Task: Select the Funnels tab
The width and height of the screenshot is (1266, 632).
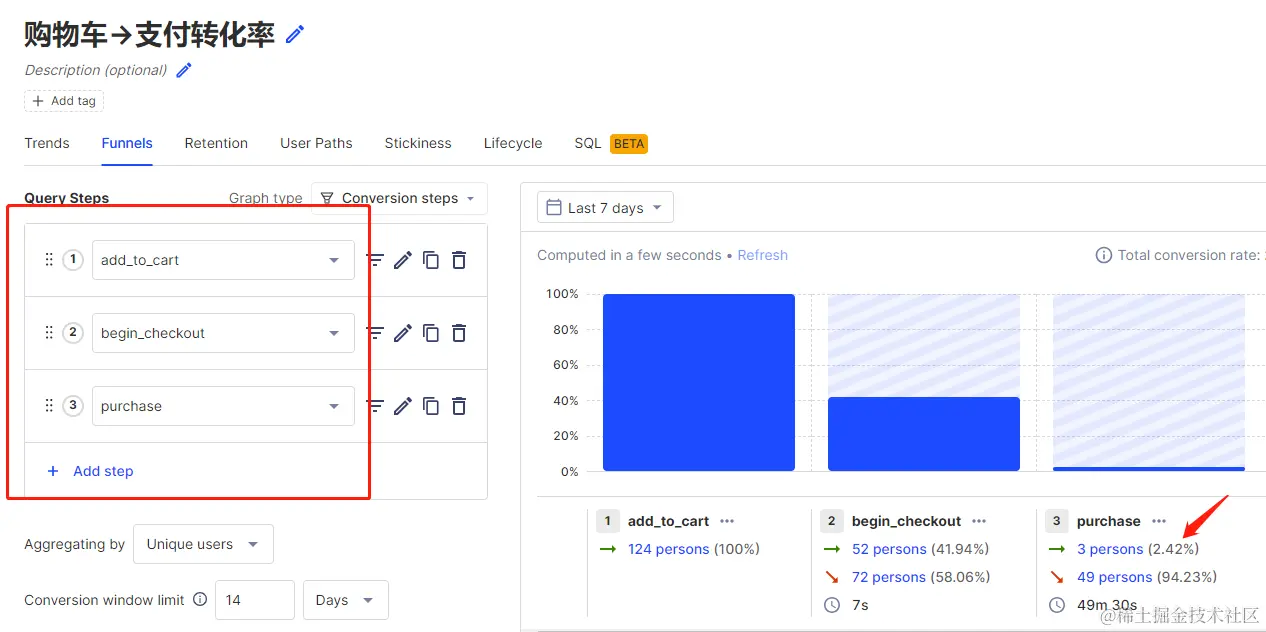Action: point(127,143)
